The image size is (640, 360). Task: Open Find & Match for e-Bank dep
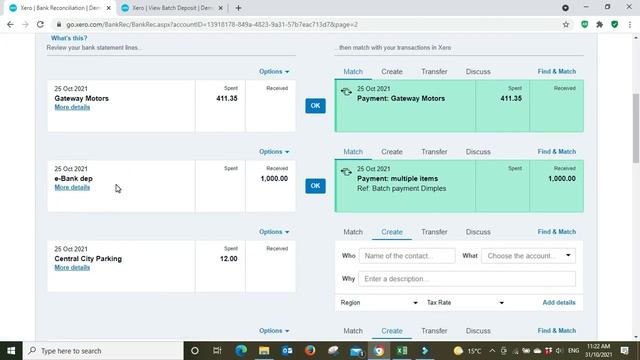coord(557,151)
